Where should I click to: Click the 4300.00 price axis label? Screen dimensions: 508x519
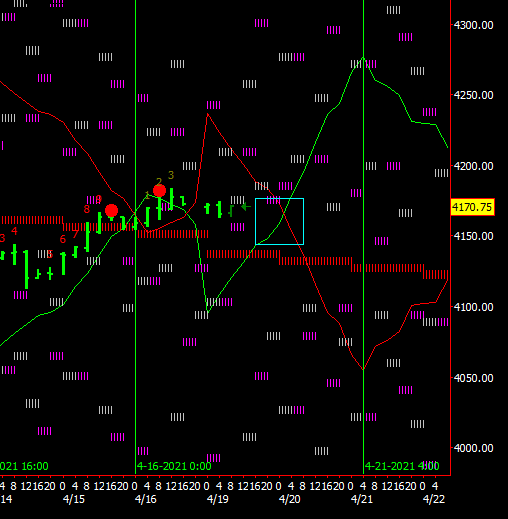click(473, 25)
